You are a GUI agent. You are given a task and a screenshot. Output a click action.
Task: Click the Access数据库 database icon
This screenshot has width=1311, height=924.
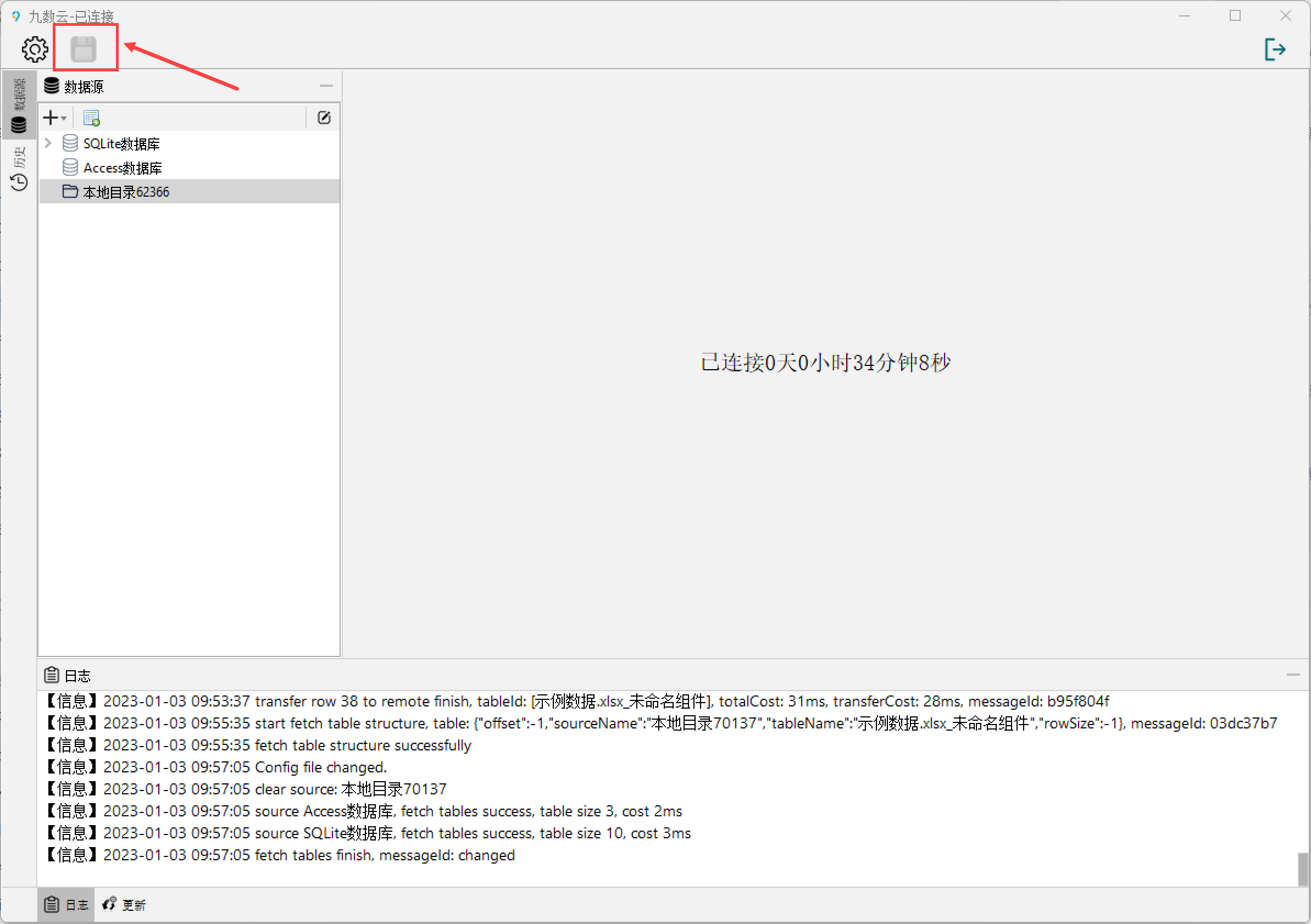(x=70, y=168)
